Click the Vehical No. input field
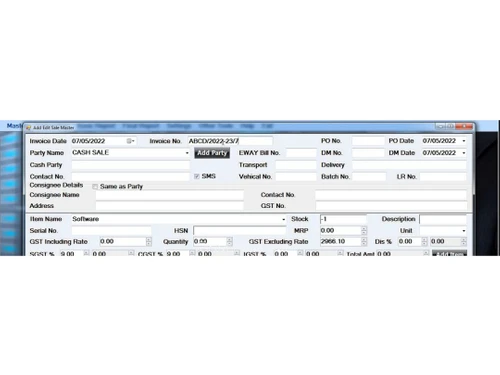This screenshot has height=375, width=500. click(296, 177)
